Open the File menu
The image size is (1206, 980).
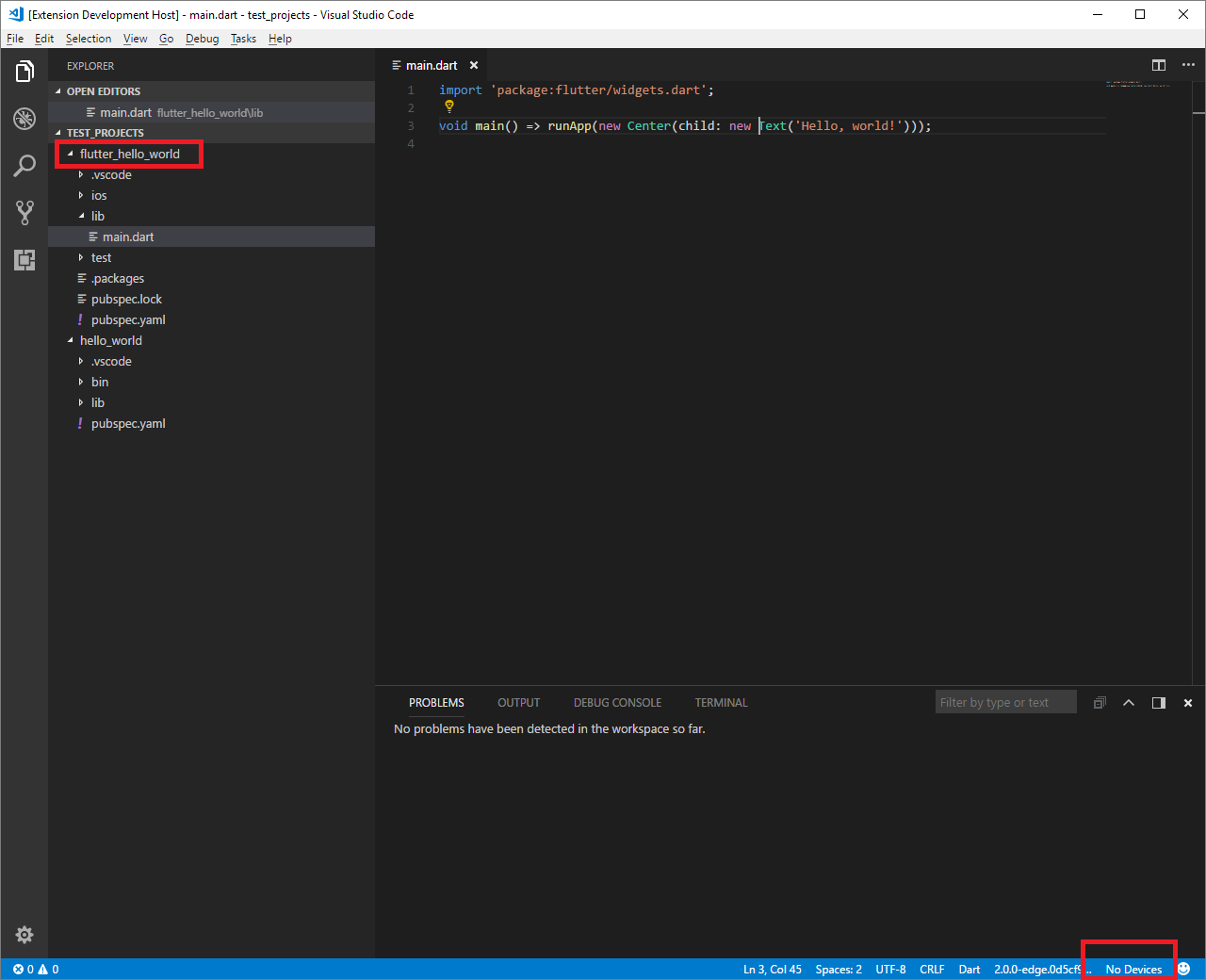point(15,39)
